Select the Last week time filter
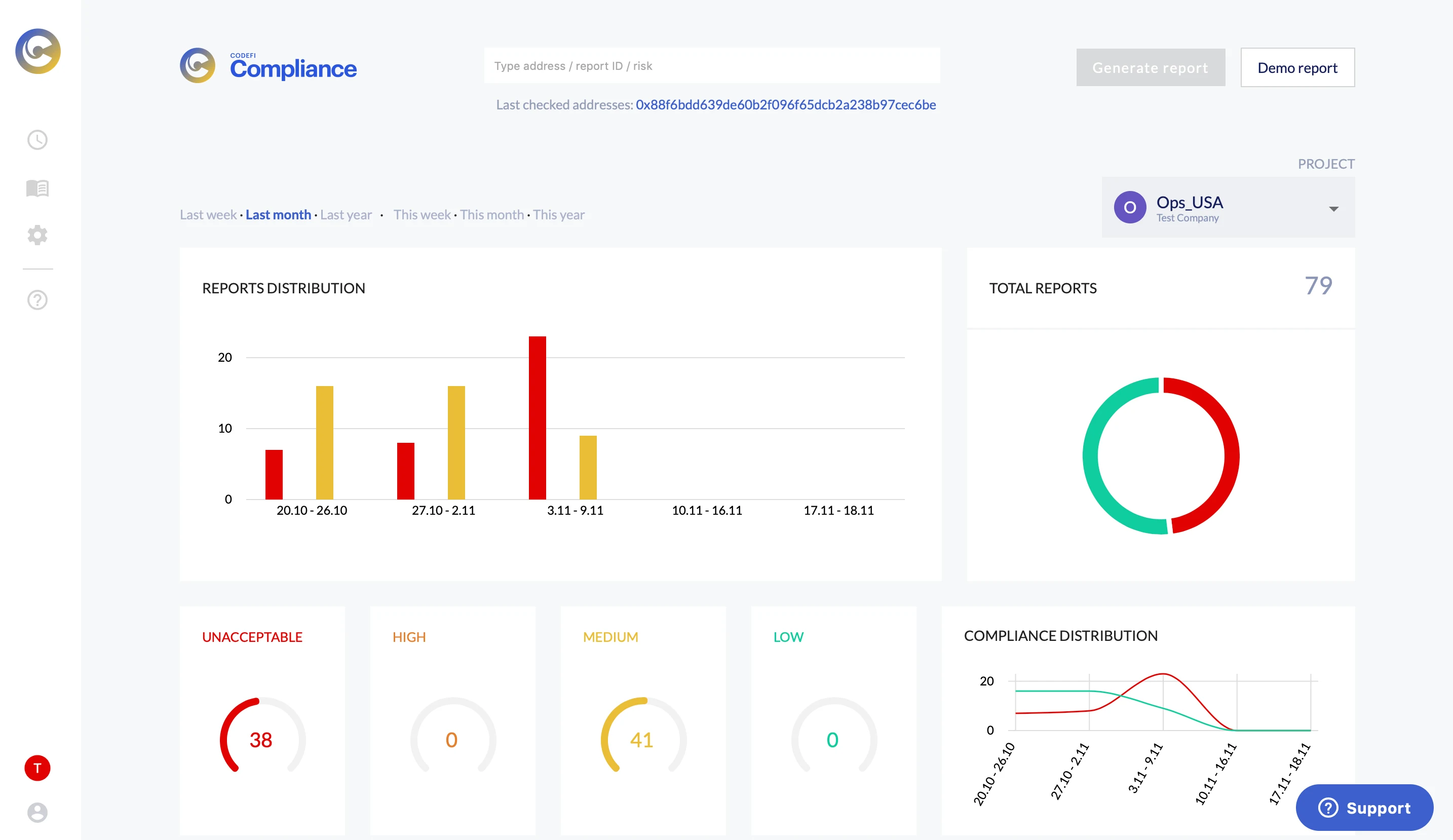This screenshot has width=1453, height=840. [208, 215]
